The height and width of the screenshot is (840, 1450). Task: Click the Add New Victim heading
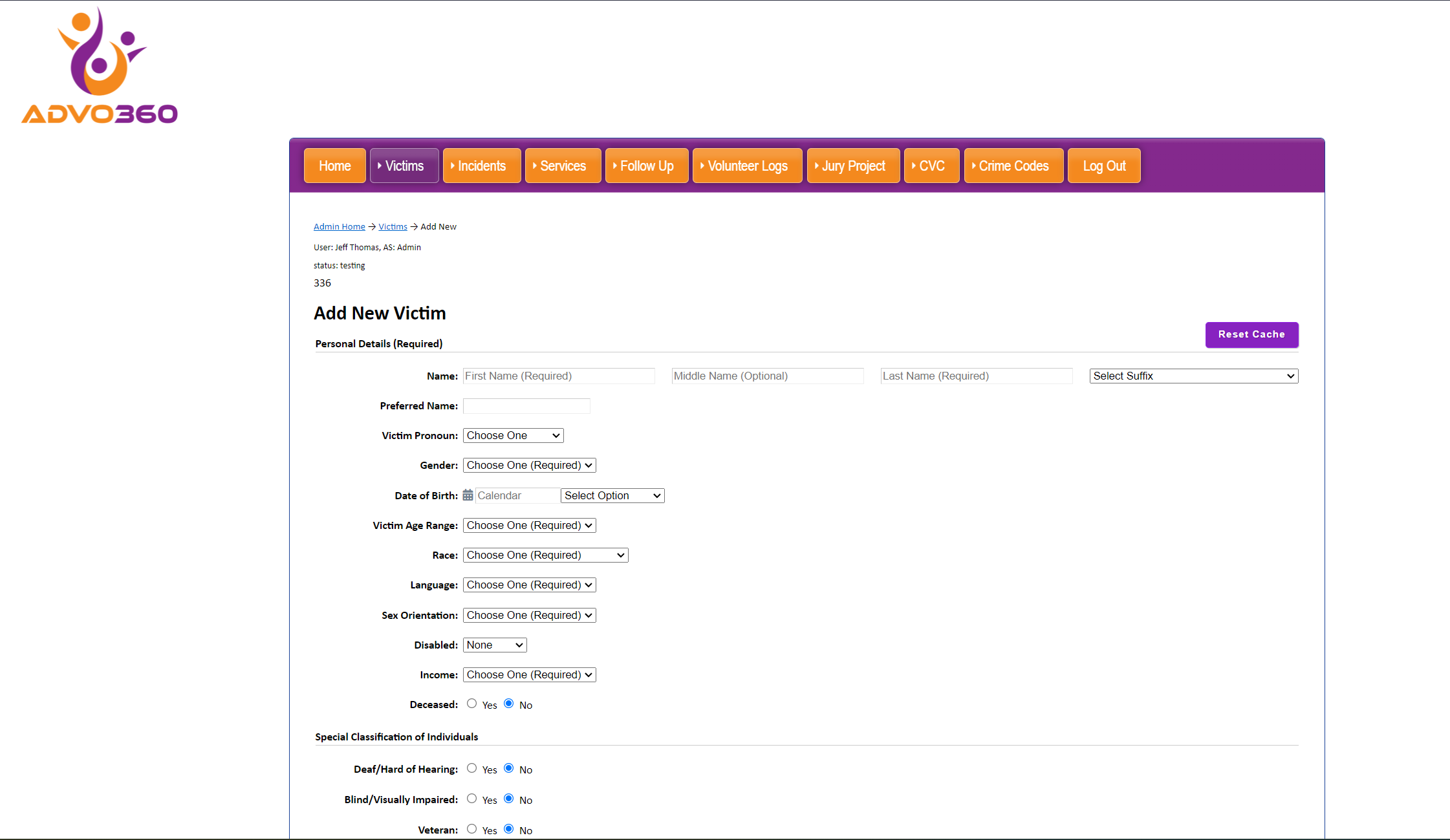pos(380,314)
